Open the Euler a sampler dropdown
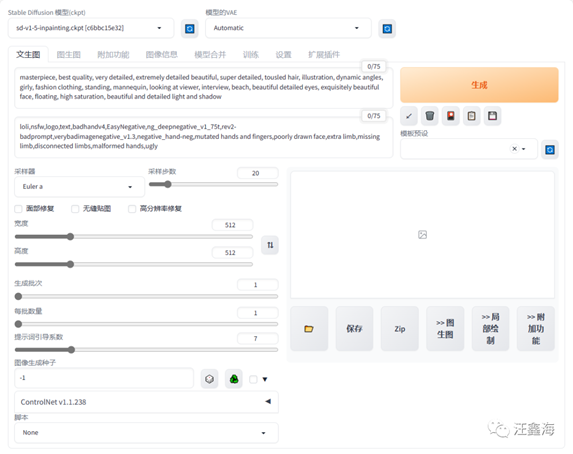 (x=79, y=187)
